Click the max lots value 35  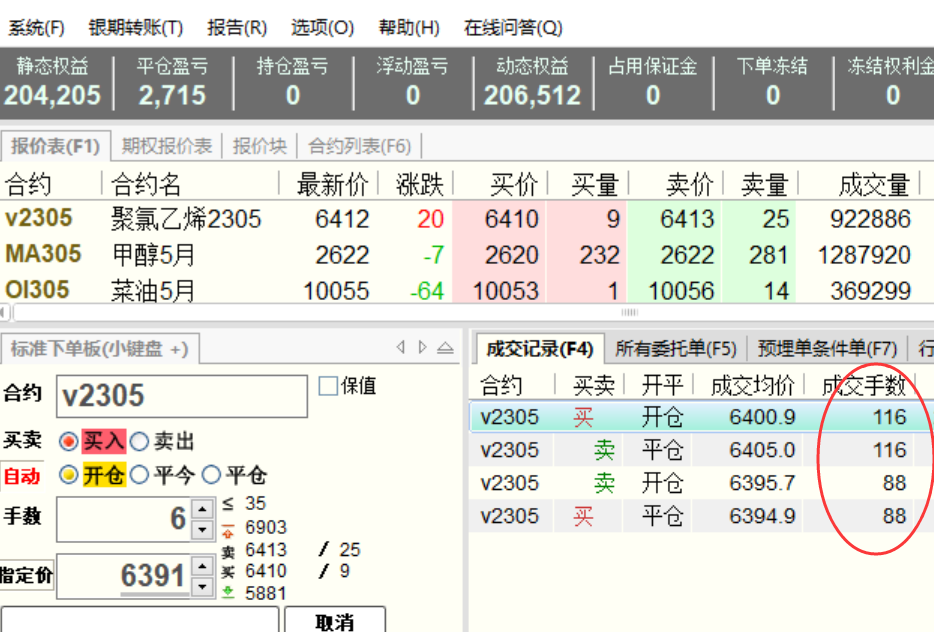point(255,504)
